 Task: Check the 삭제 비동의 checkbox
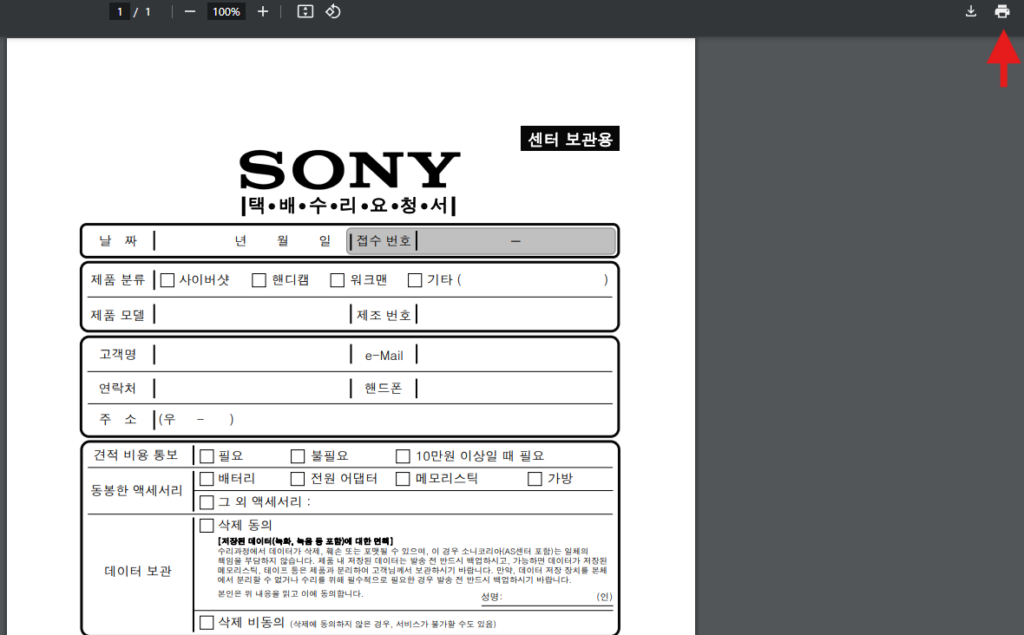207,623
